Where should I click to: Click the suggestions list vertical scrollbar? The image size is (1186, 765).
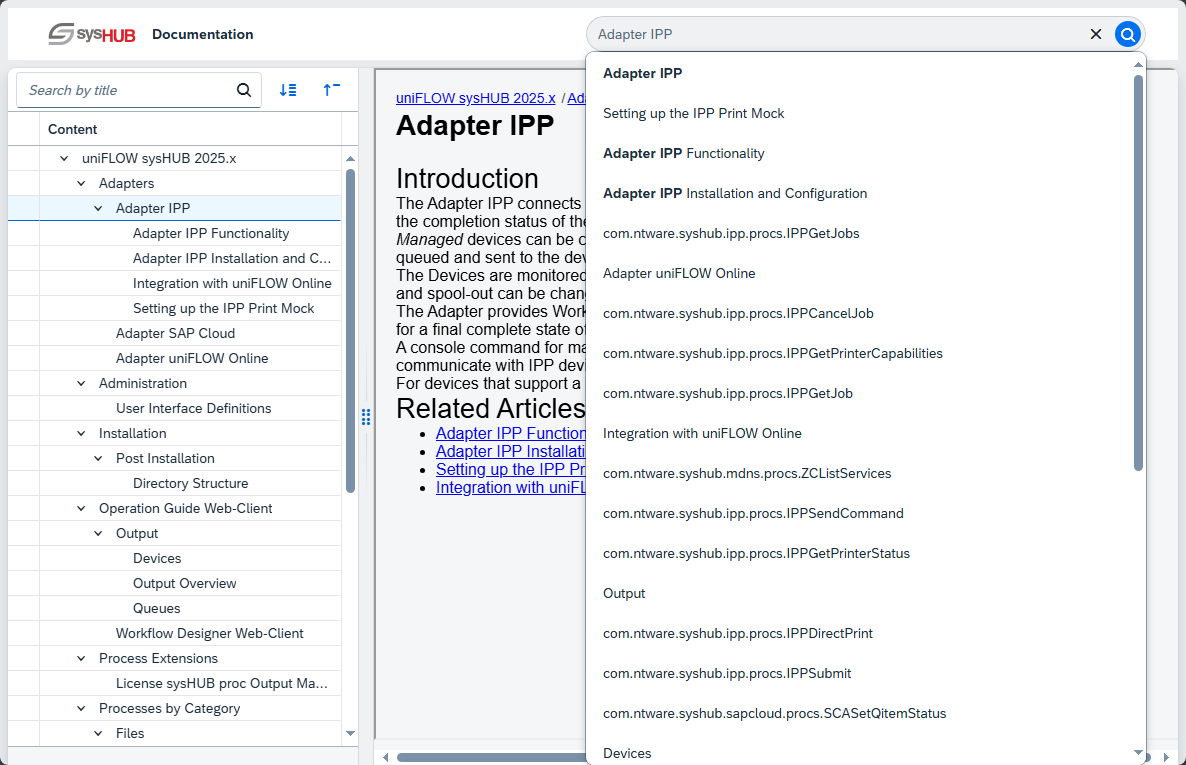tap(1138, 273)
